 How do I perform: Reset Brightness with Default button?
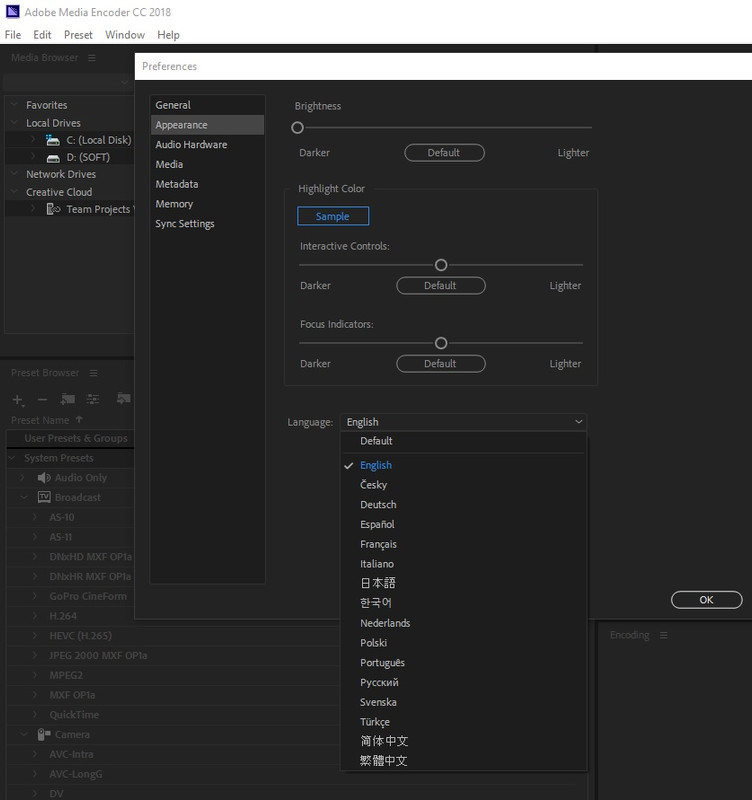[444, 153]
